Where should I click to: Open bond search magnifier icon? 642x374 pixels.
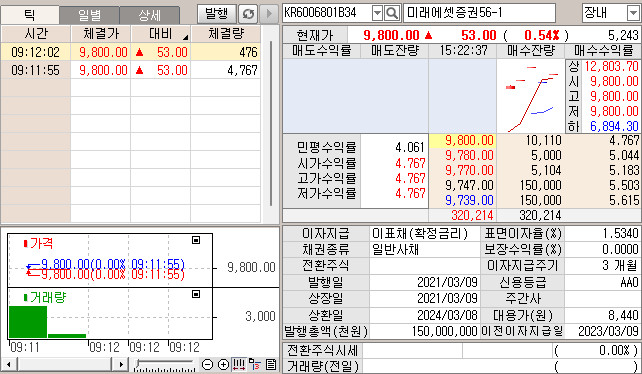(x=392, y=13)
